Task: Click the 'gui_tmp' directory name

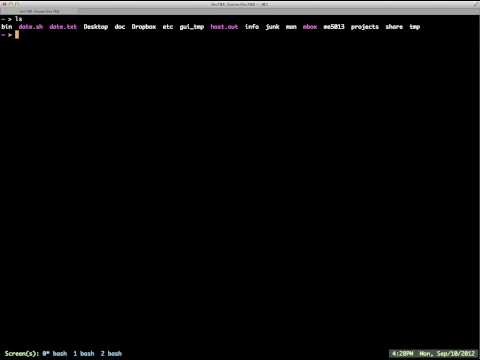Action: pyautogui.click(x=192, y=27)
